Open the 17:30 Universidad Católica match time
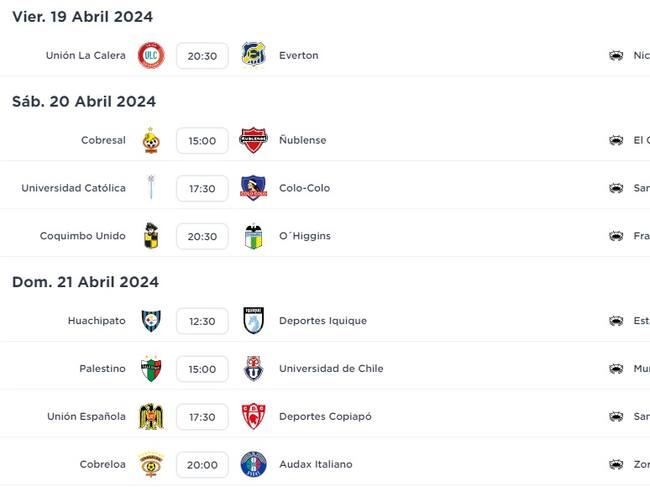 coord(202,188)
